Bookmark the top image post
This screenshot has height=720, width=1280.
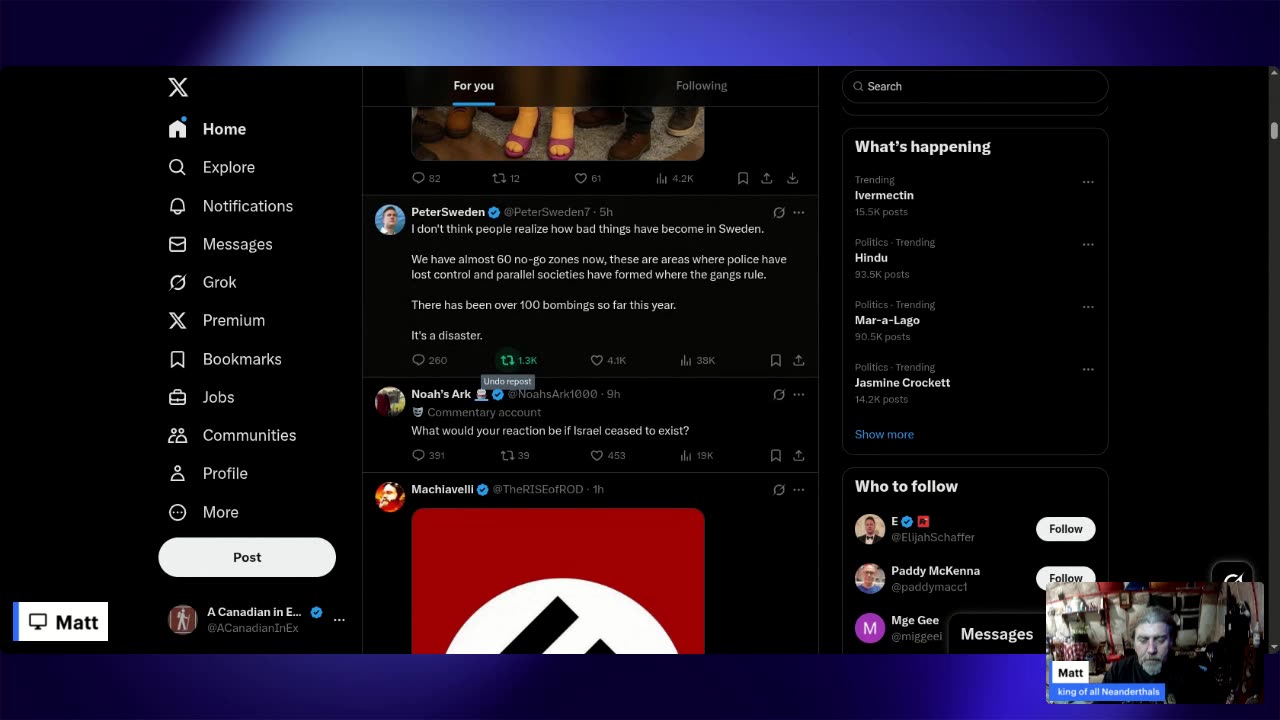tap(743, 178)
